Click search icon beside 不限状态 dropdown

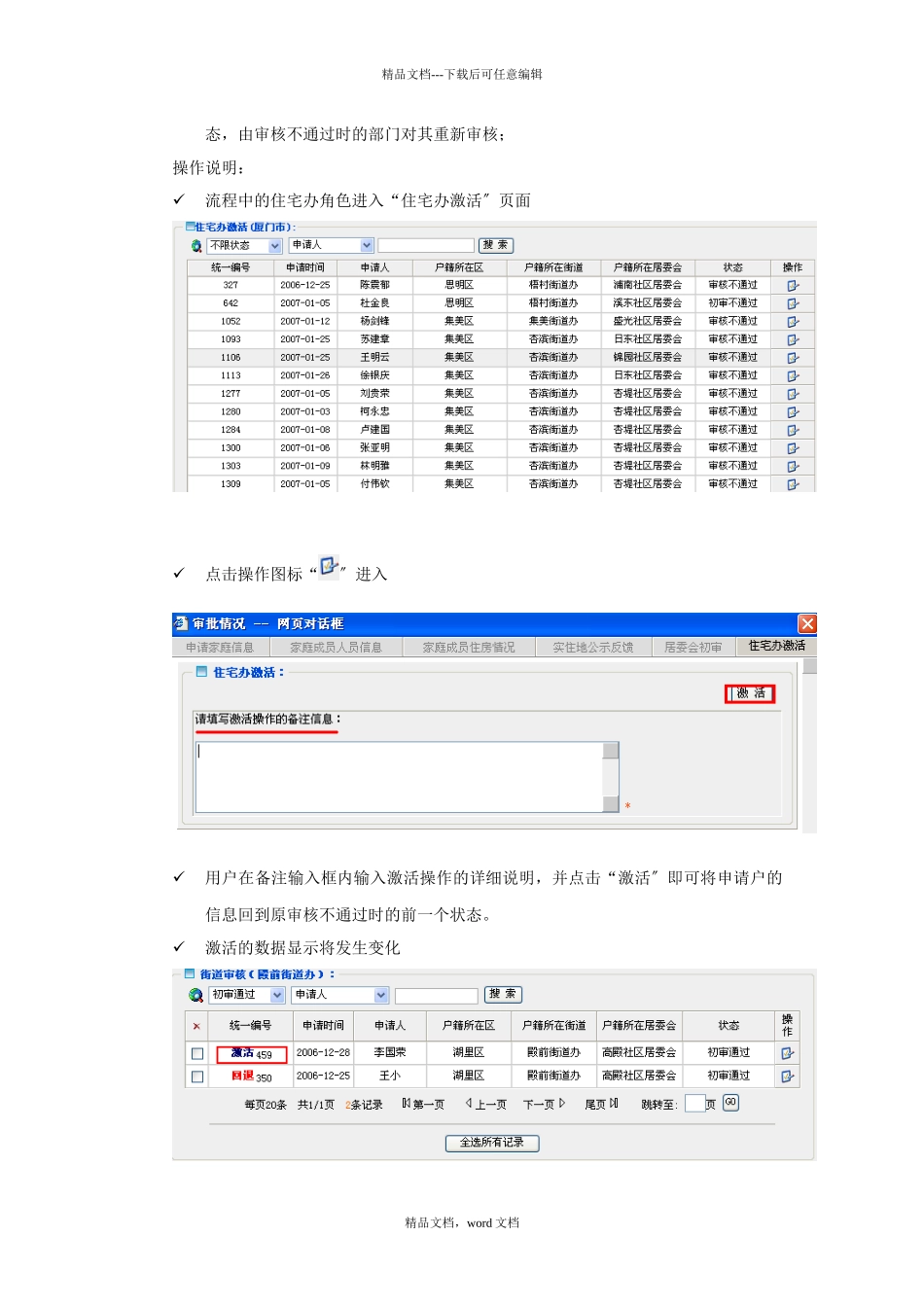coord(196,246)
